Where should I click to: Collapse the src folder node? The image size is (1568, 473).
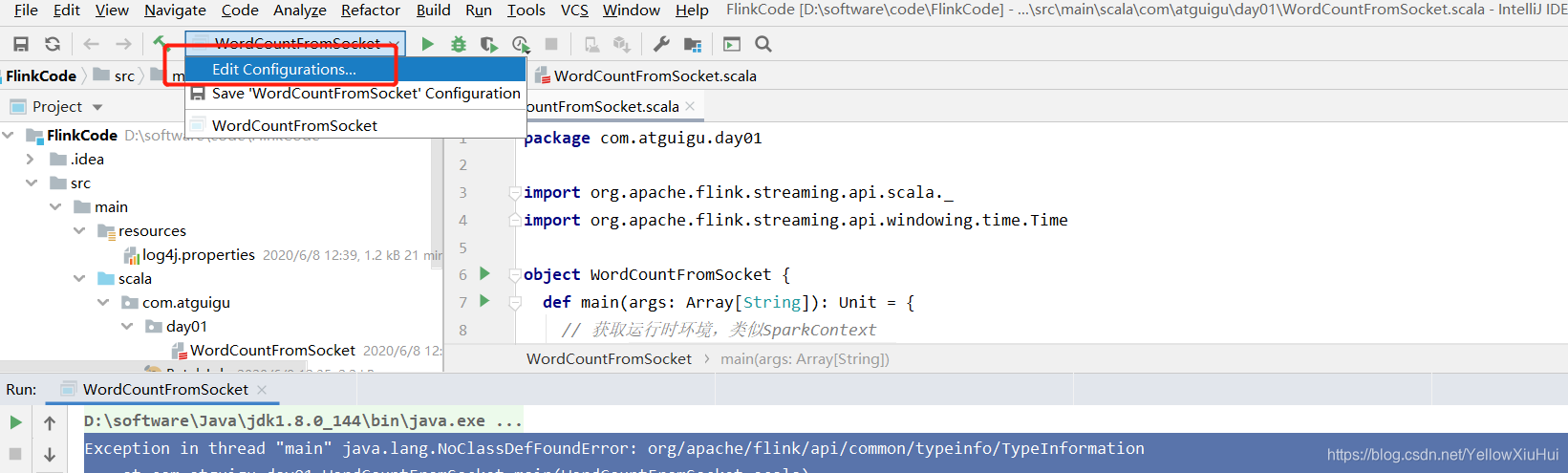(32, 183)
